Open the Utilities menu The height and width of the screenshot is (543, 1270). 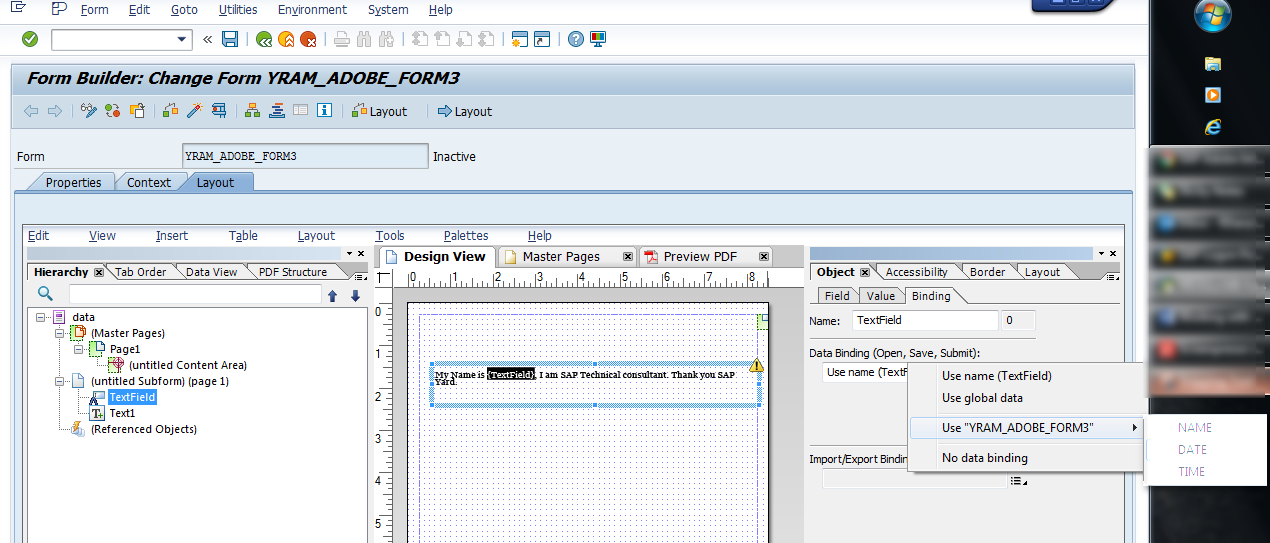click(x=238, y=10)
